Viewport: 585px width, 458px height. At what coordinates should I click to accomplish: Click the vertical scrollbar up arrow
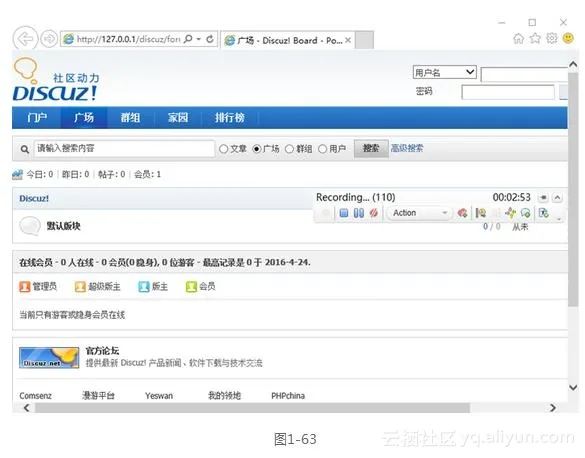[573, 65]
